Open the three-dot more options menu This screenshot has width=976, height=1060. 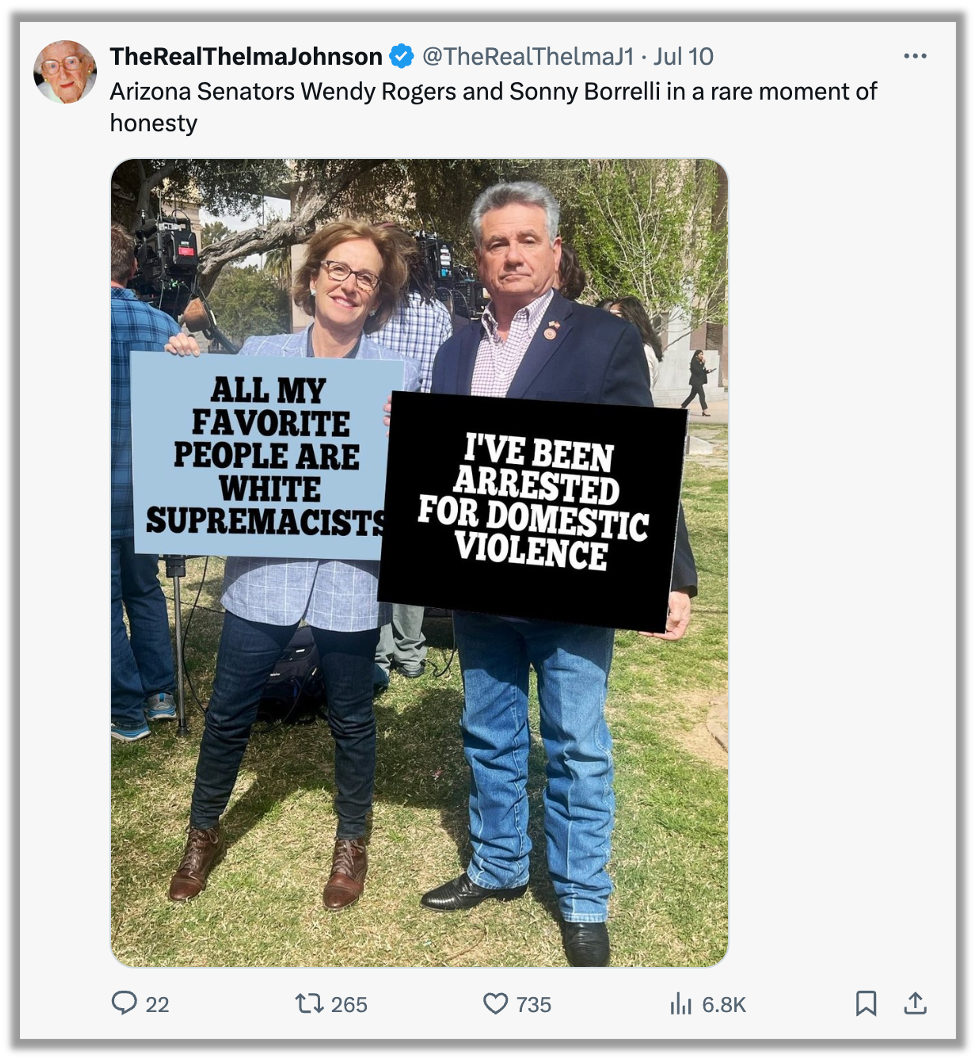point(915,56)
